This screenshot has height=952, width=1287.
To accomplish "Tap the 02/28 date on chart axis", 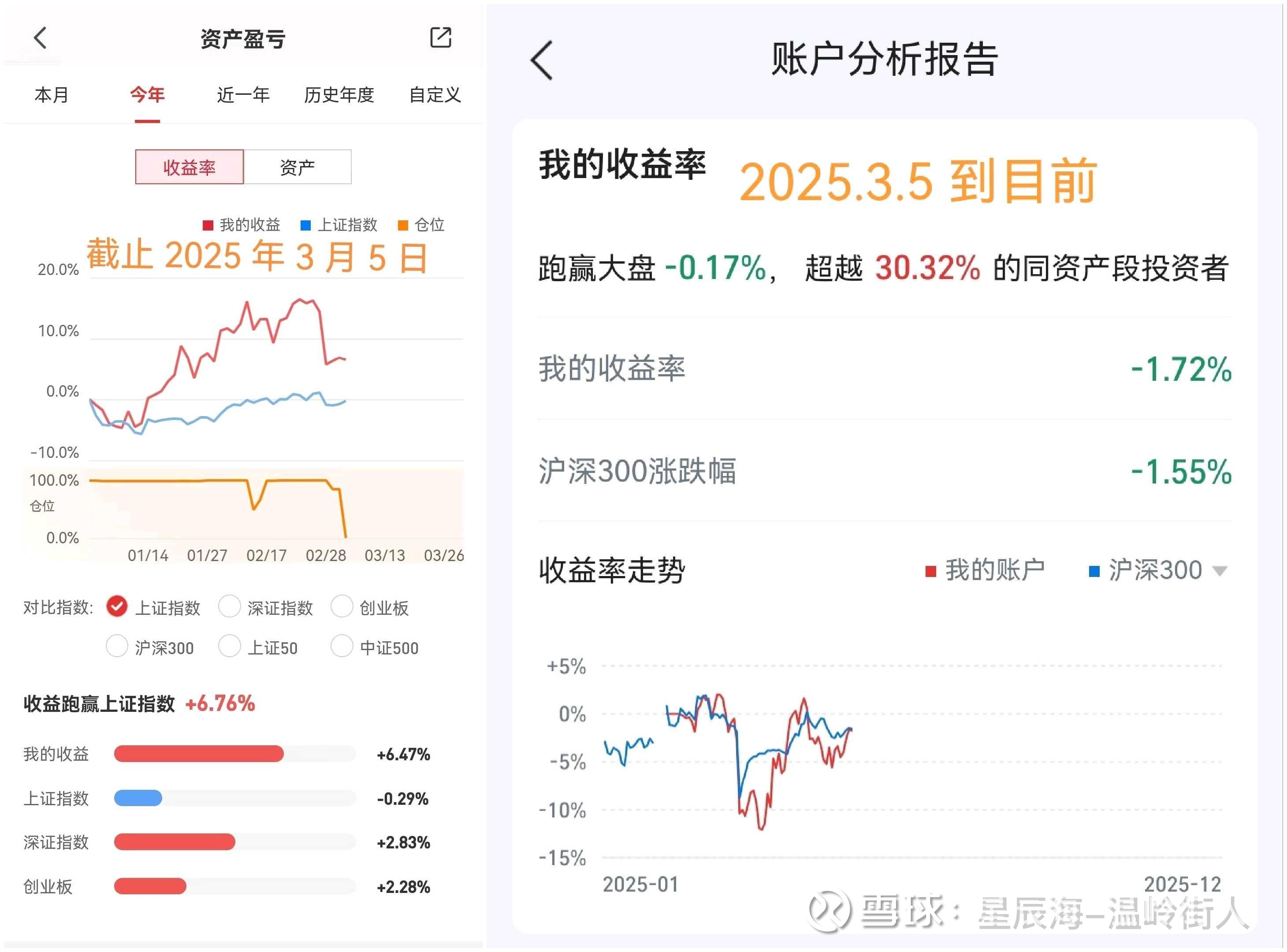I will tap(326, 555).
